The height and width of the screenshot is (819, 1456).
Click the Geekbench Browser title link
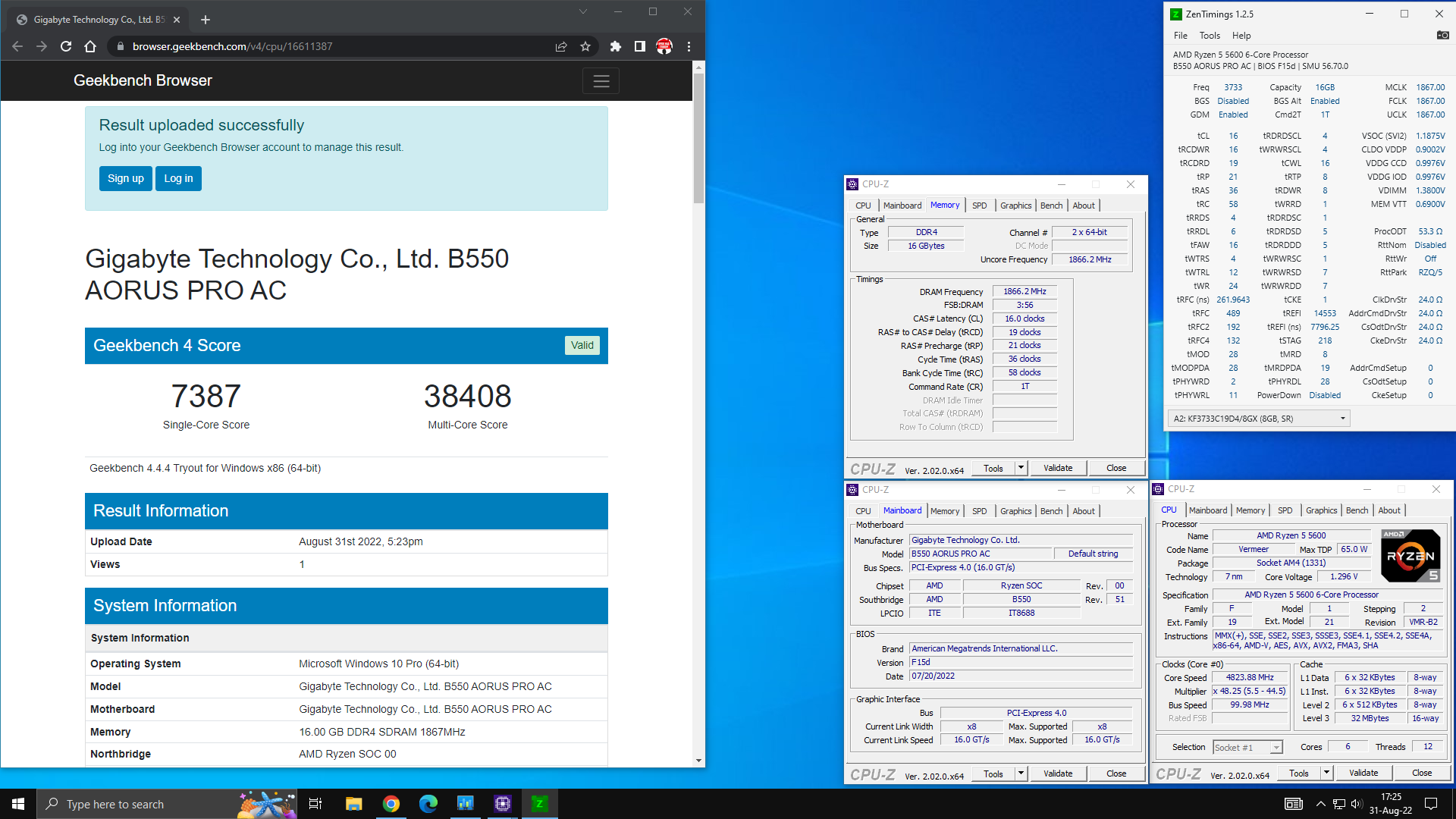coord(143,80)
